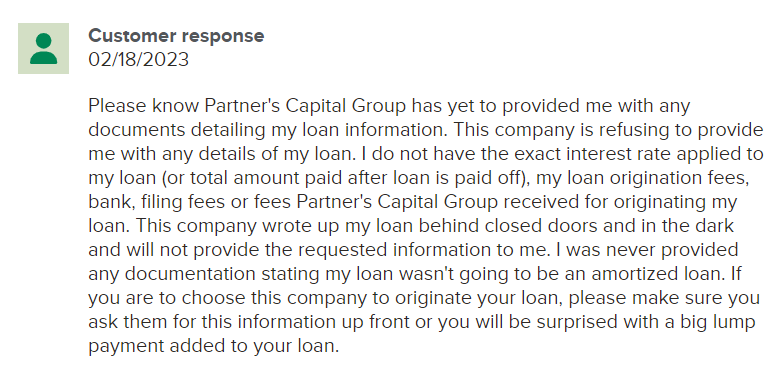The width and height of the screenshot is (777, 374).
Task: Click the phrase 'I was never provided'
Action: pos(647,250)
